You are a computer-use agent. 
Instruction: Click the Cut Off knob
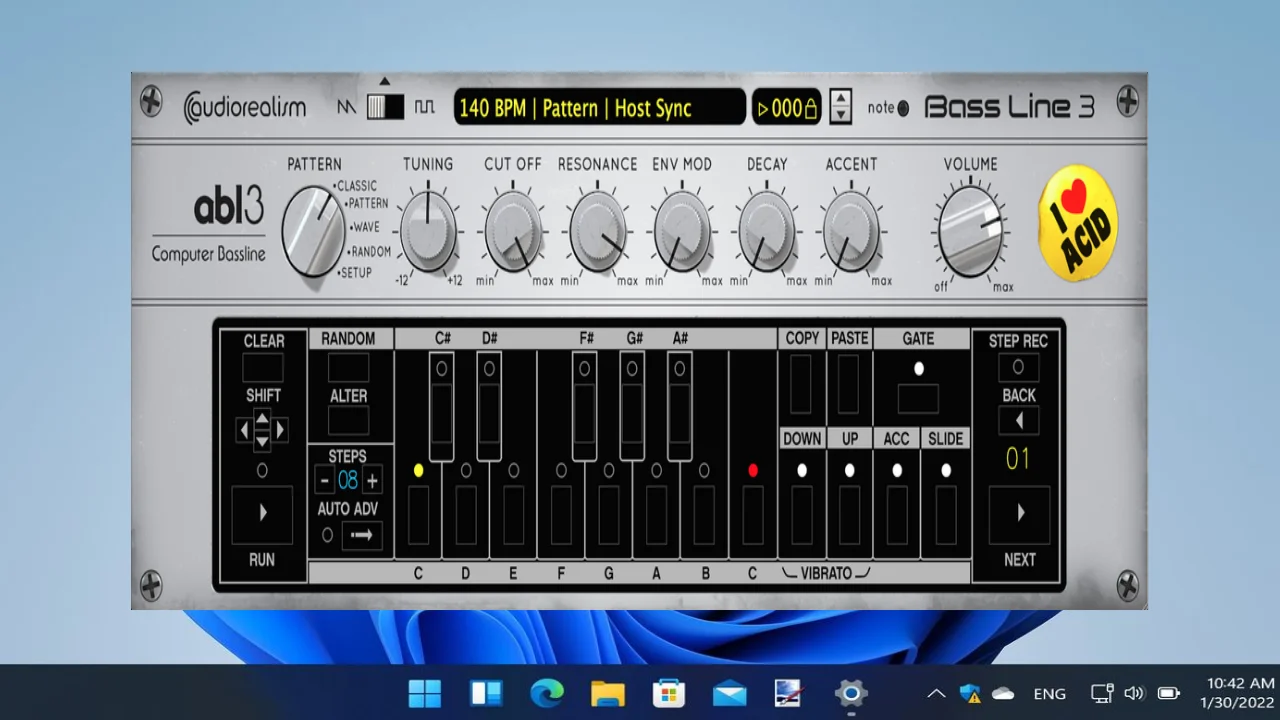(x=513, y=231)
